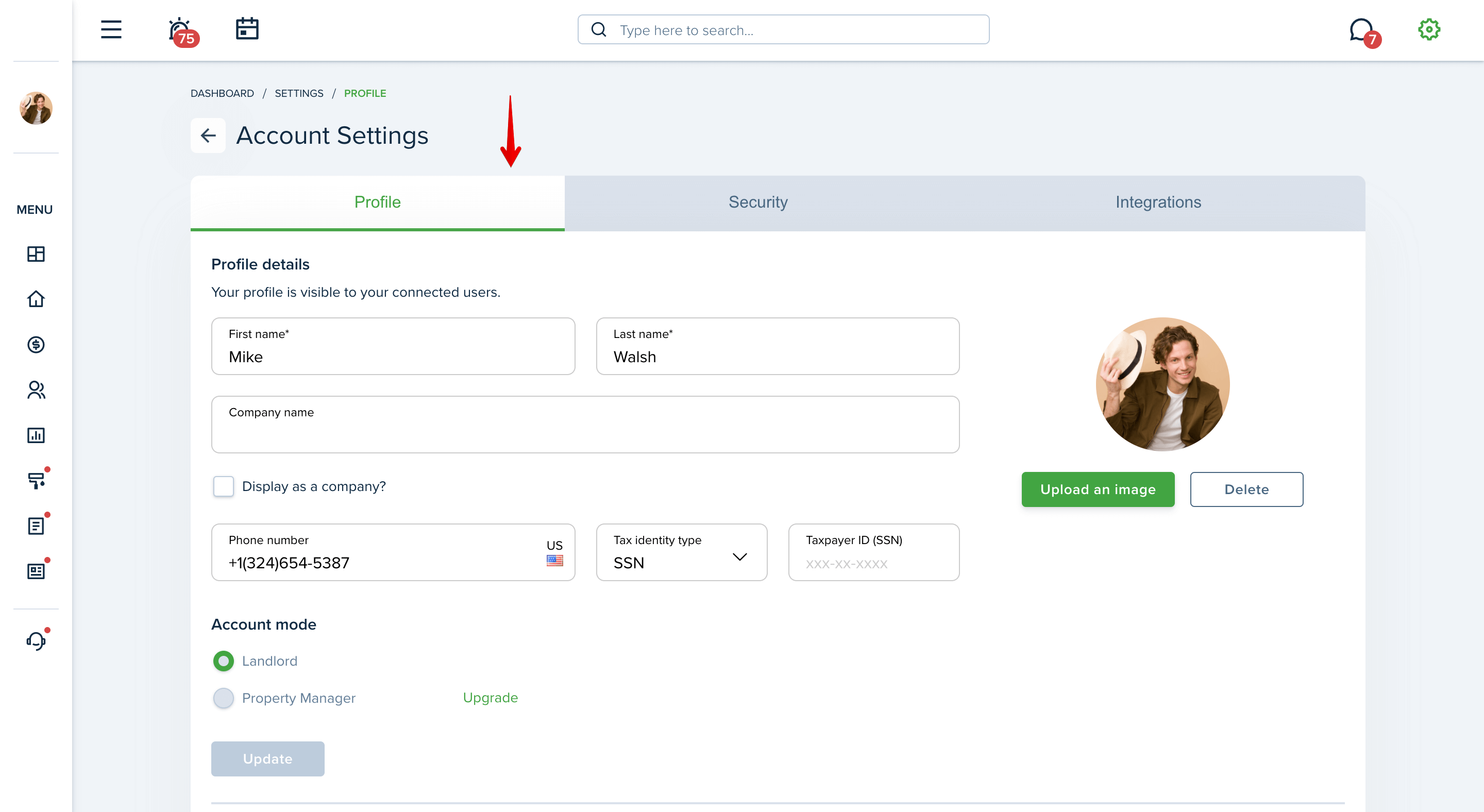Open the calendar icon in top bar
The width and height of the screenshot is (1484, 812).
pos(247,29)
